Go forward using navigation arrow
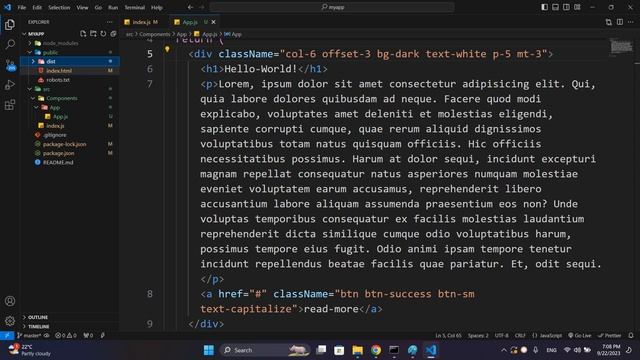640x360 pixels. tap(202, 7)
